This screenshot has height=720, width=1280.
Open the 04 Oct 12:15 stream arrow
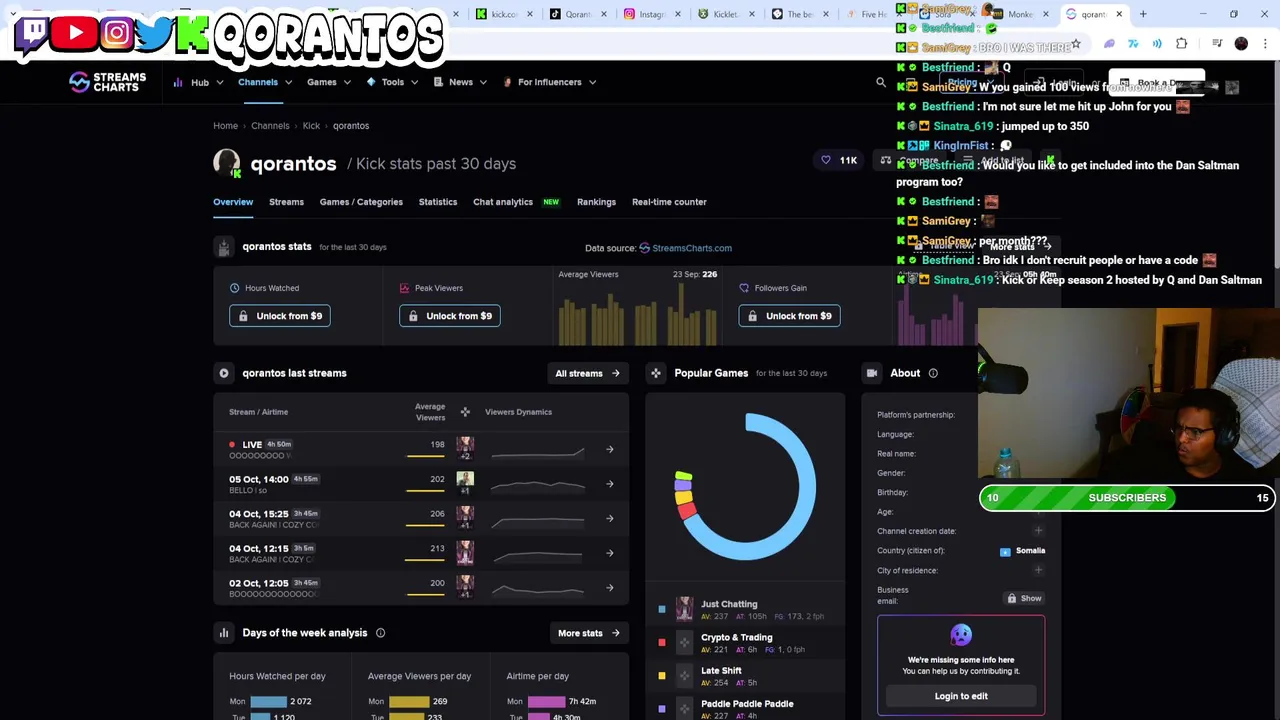(x=610, y=553)
